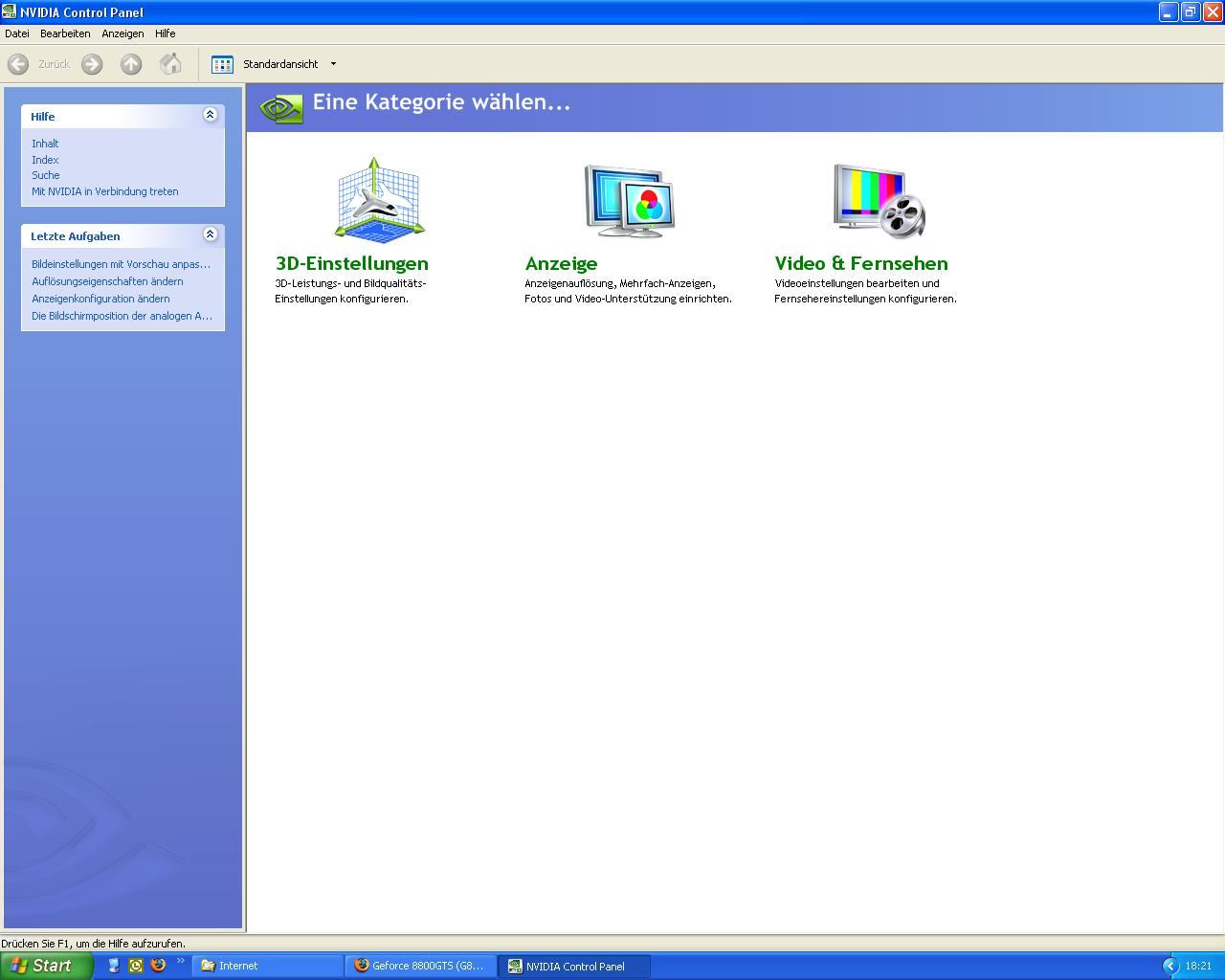Open Bildeinstellungen mit Vorschau anpassen task
1225x980 pixels.
coord(121,264)
